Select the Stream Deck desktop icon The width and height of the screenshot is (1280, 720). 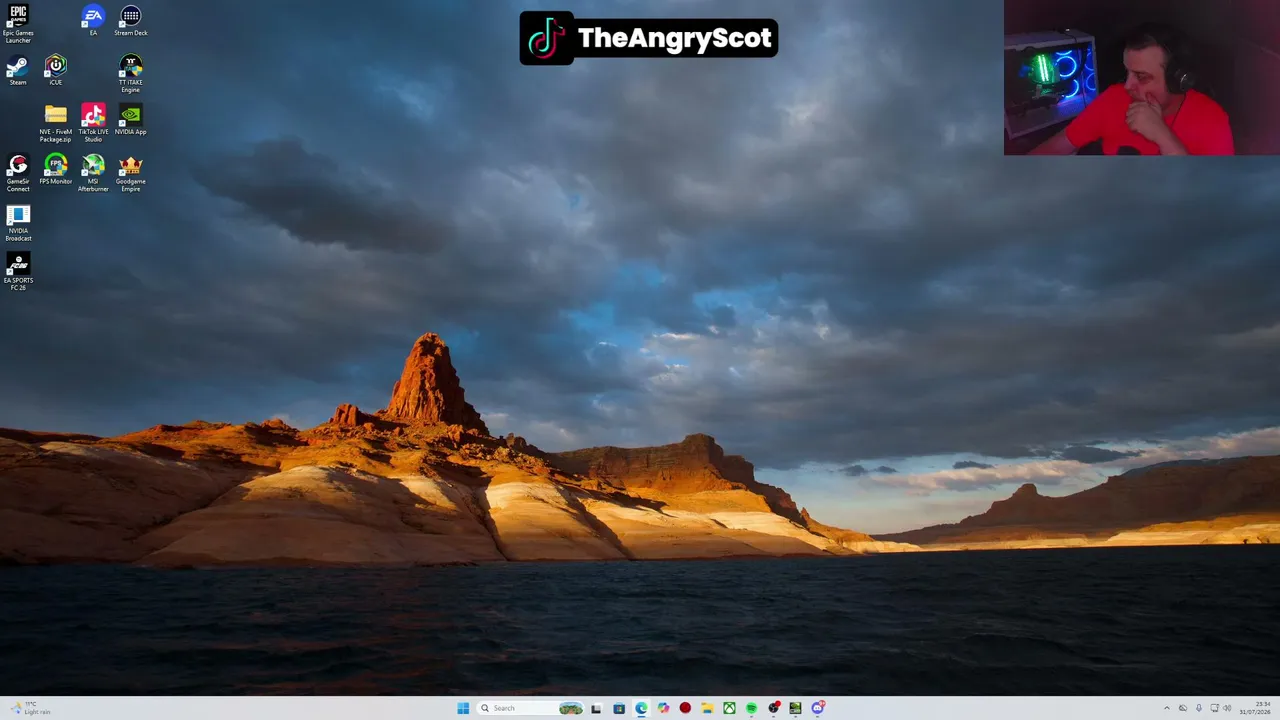click(131, 21)
